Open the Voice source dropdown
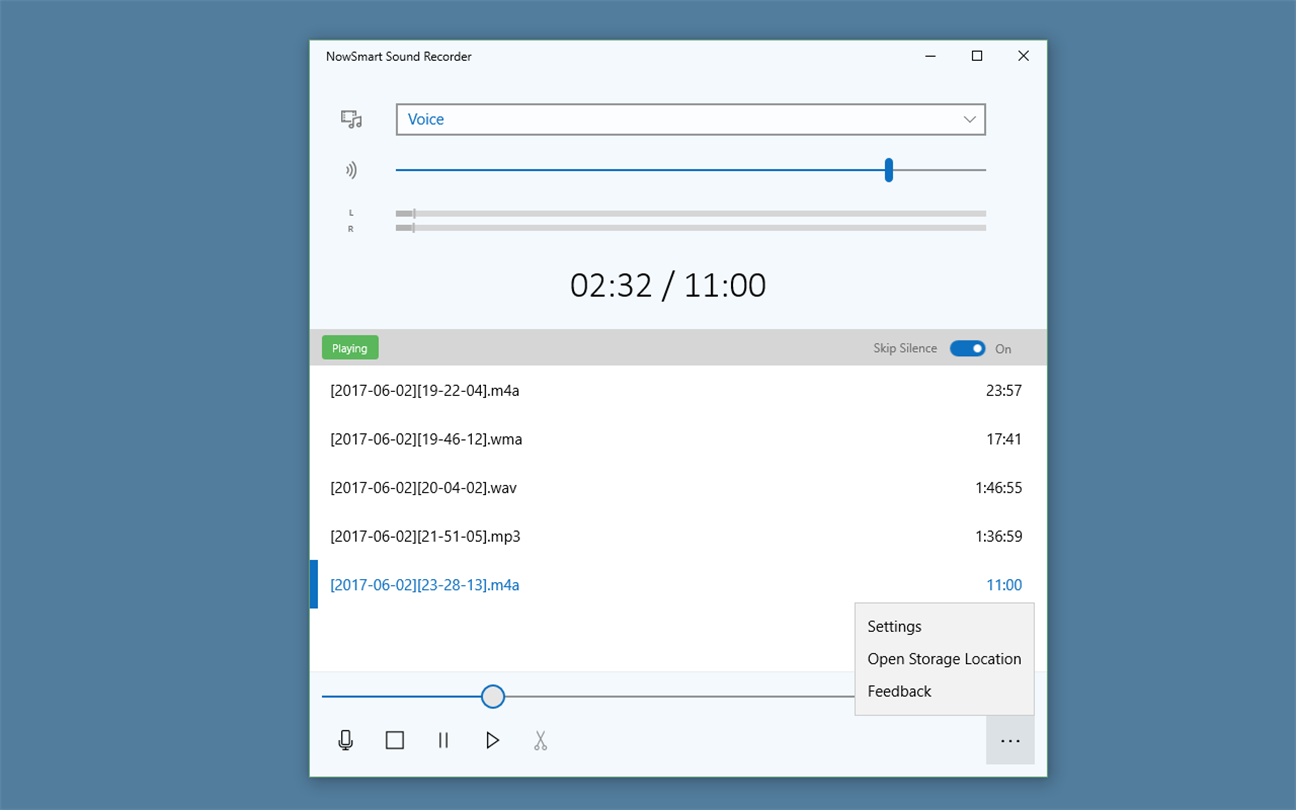The image size is (1296, 810). click(x=691, y=119)
